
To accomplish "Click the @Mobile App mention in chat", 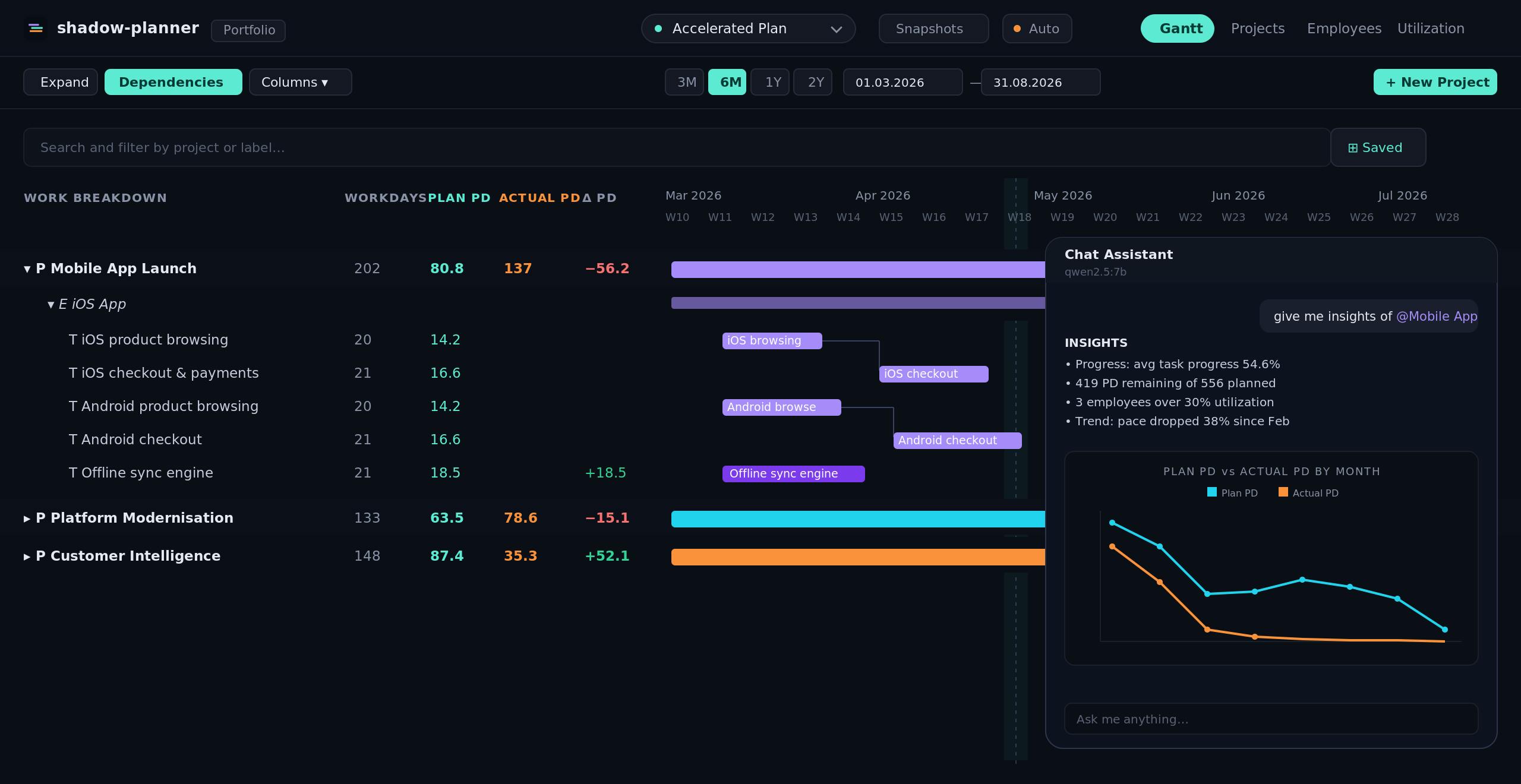I will tap(1437, 317).
